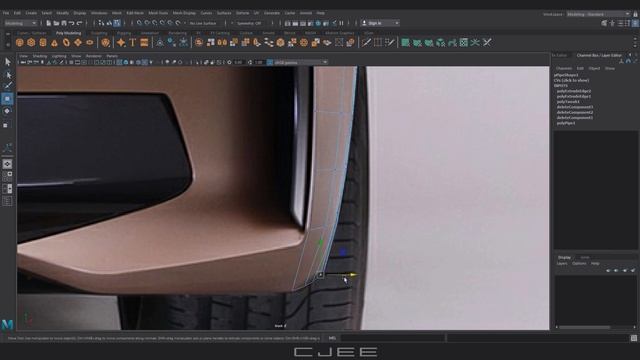Toggle the highlighted color management button beside gamma field
640x360 pixels.
pyautogui.click(x=270, y=62)
